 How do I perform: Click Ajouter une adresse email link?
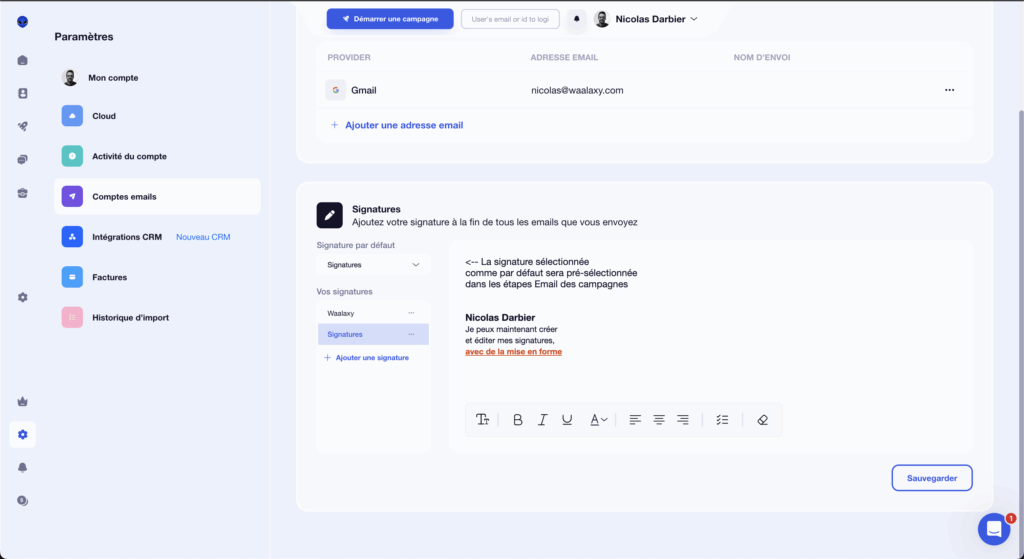pos(397,125)
